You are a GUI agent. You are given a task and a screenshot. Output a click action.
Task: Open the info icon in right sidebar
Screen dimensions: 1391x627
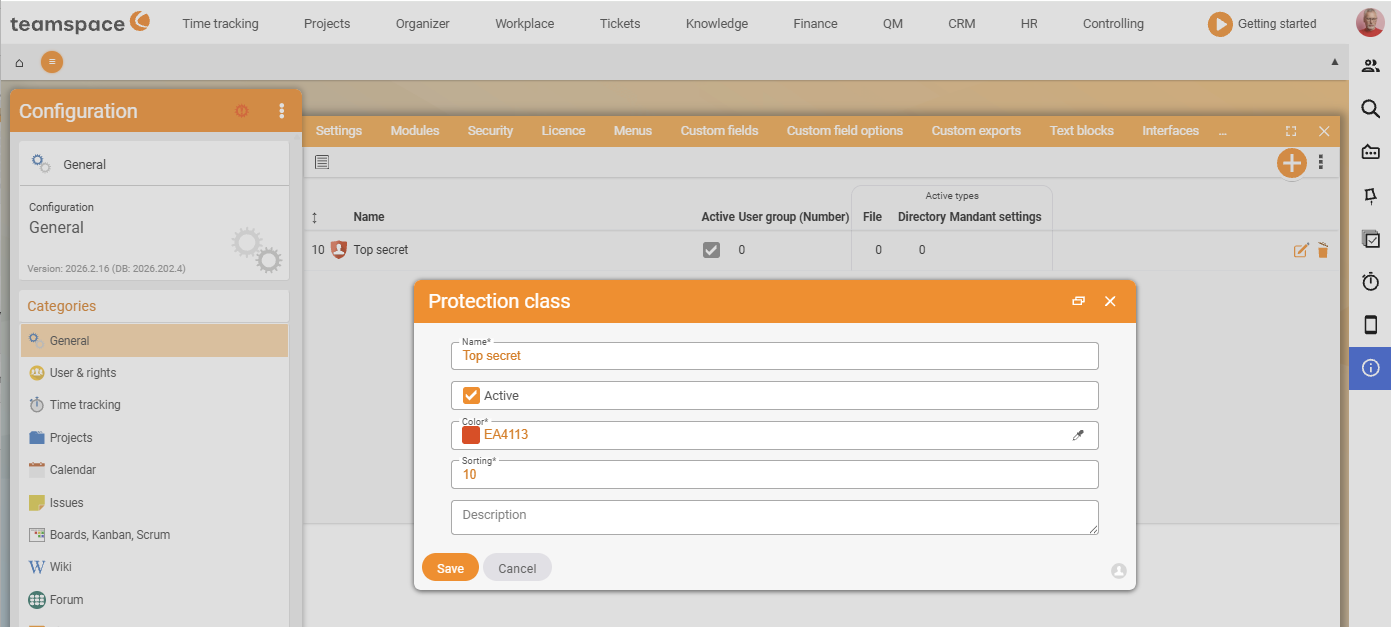[x=1371, y=368]
